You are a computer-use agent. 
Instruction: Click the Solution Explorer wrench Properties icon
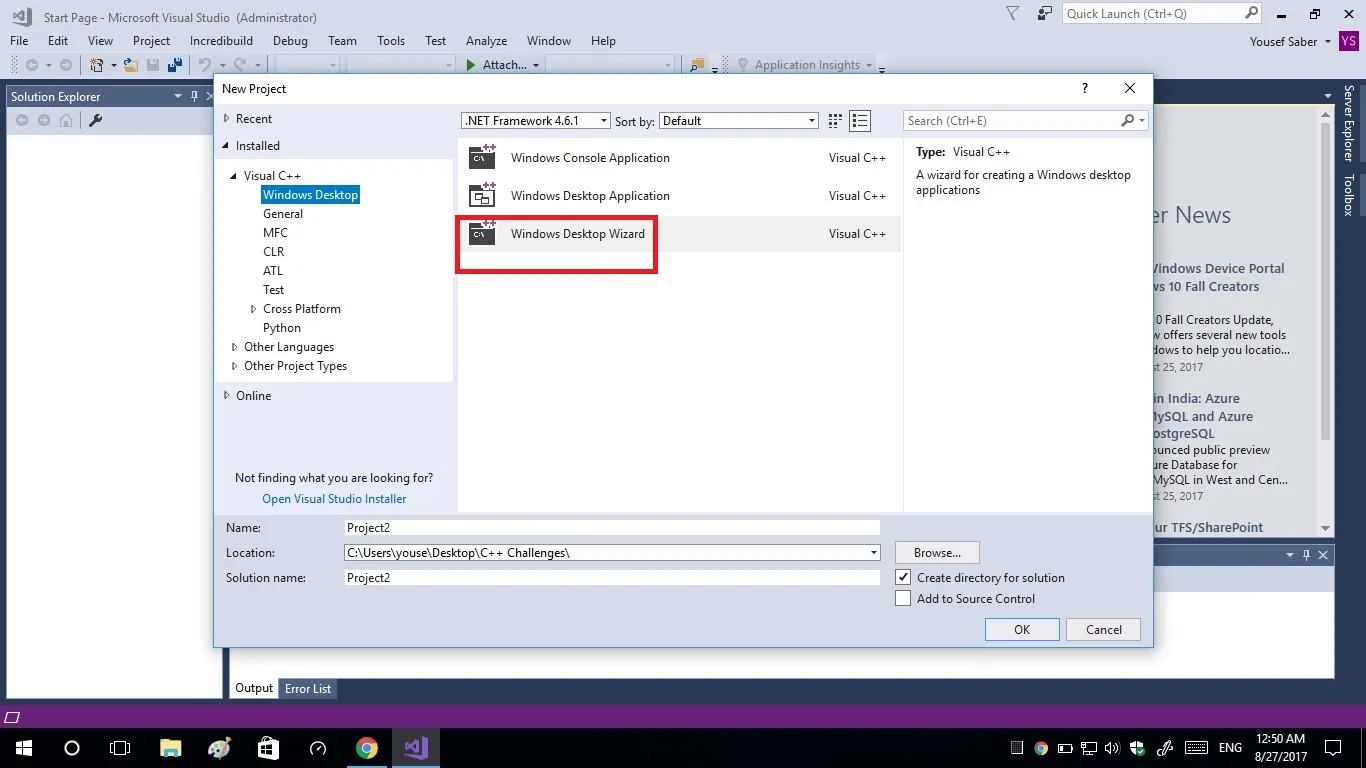click(x=96, y=120)
